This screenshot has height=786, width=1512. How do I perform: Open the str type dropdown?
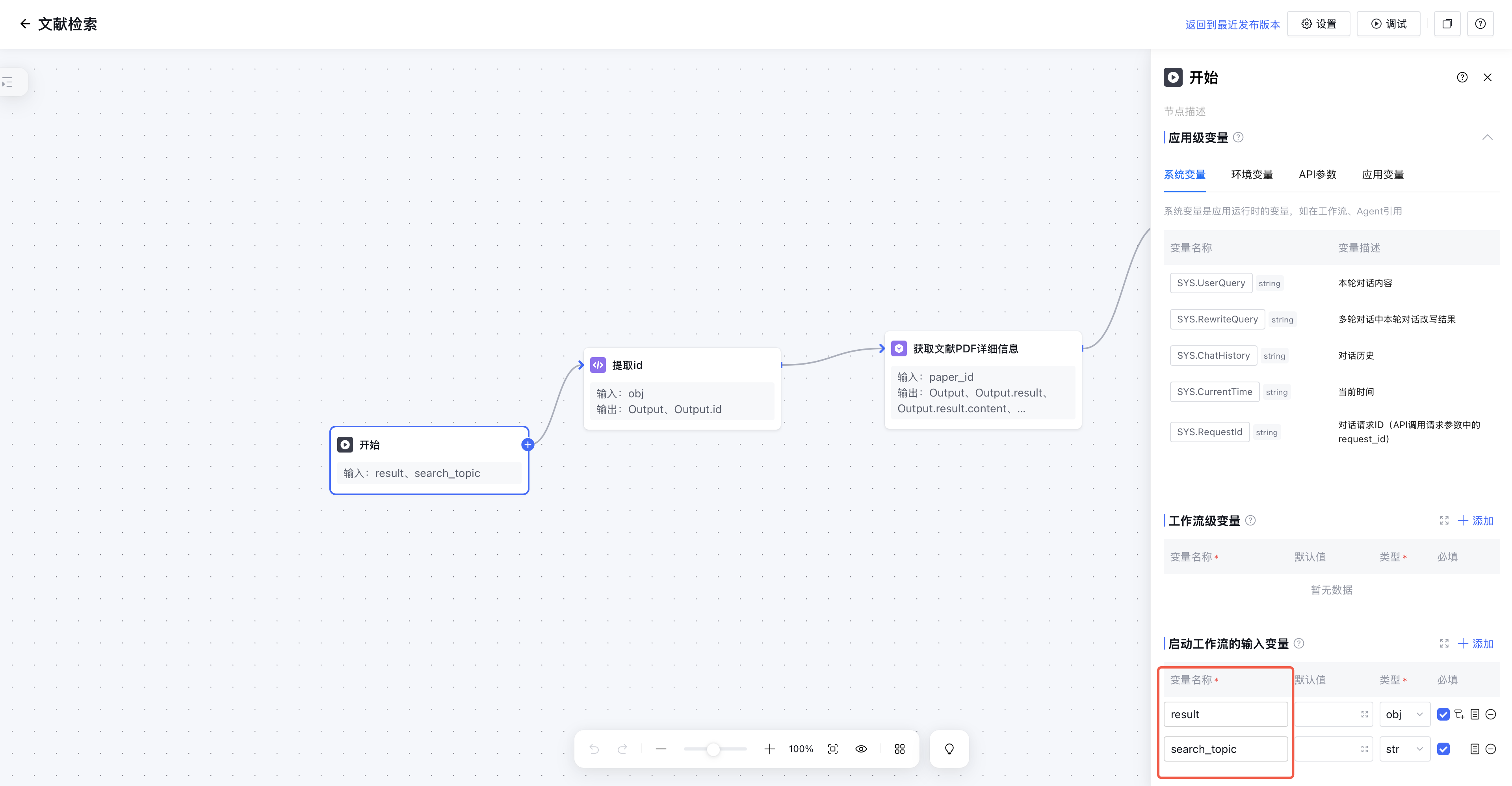click(x=1404, y=749)
